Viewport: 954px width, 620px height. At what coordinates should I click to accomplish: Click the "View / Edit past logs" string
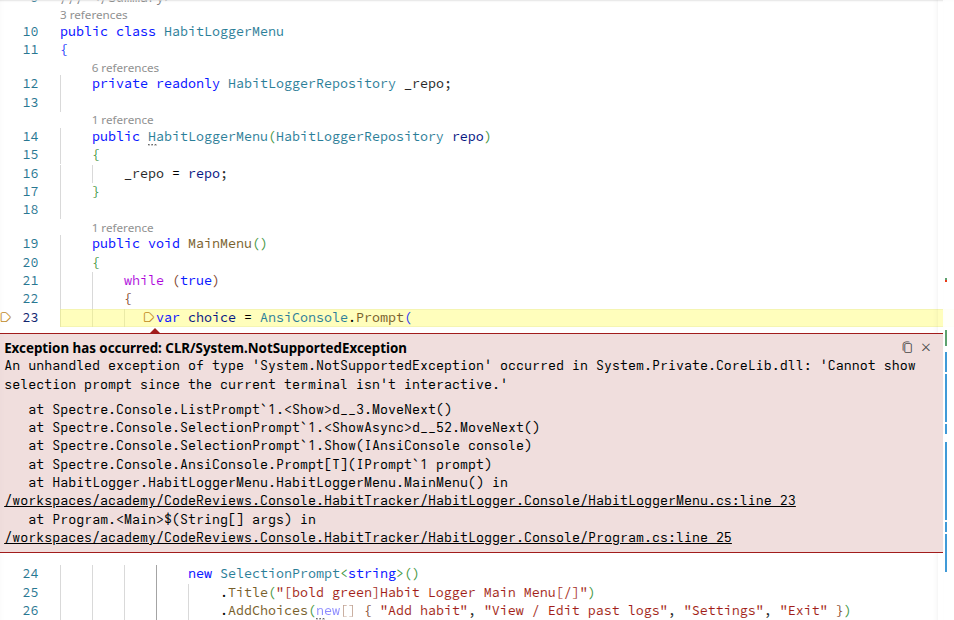[576, 611]
